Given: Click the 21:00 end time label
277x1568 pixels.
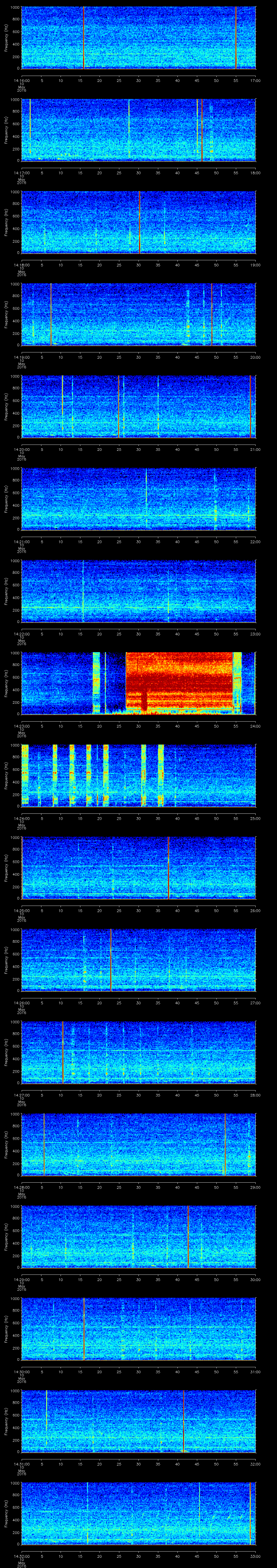Looking at the screenshot, I should [255, 449].
